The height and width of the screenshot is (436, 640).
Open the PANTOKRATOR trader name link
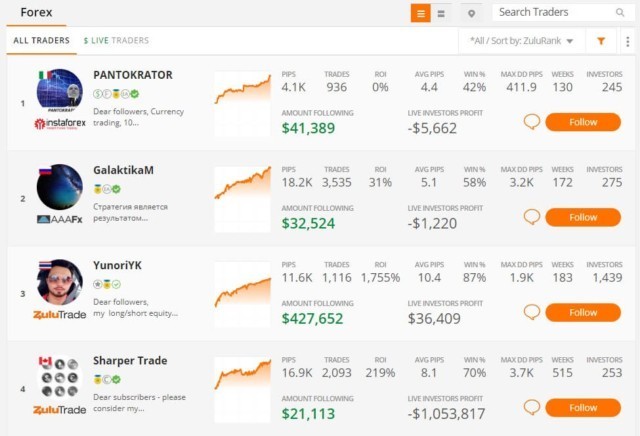pyautogui.click(x=133, y=75)
